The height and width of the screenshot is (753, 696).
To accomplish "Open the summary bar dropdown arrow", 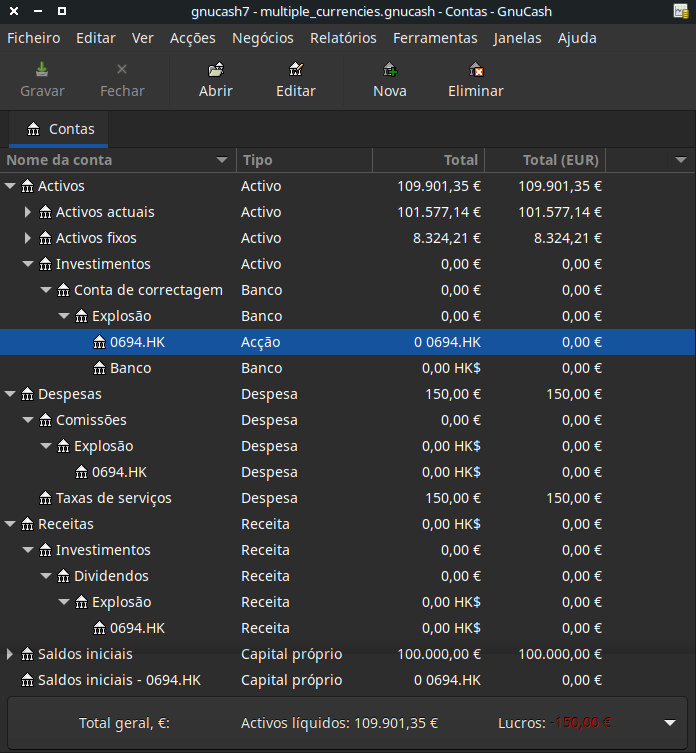I will coord(669,723).
